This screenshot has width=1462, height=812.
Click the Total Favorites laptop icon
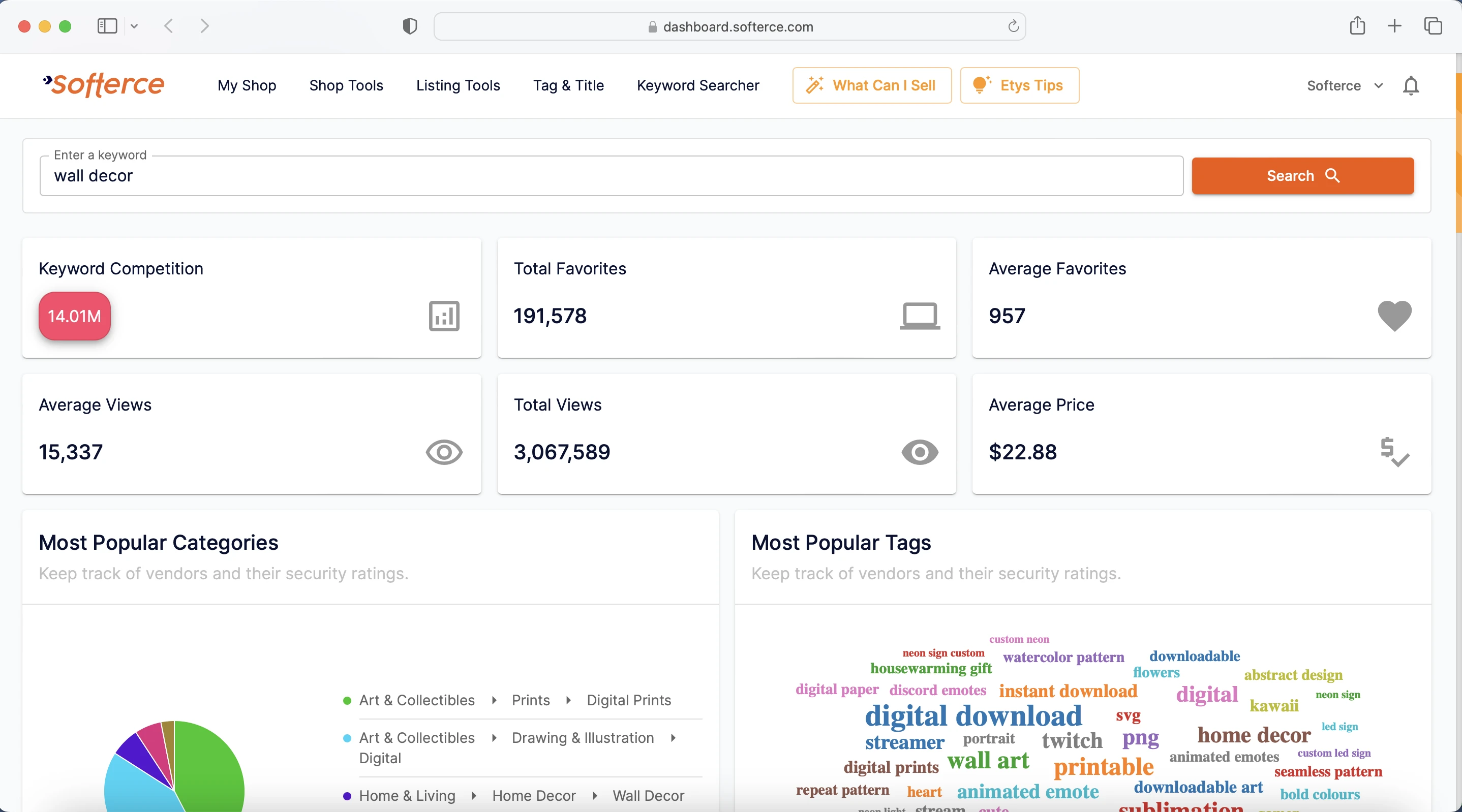(x=920, y=316)
